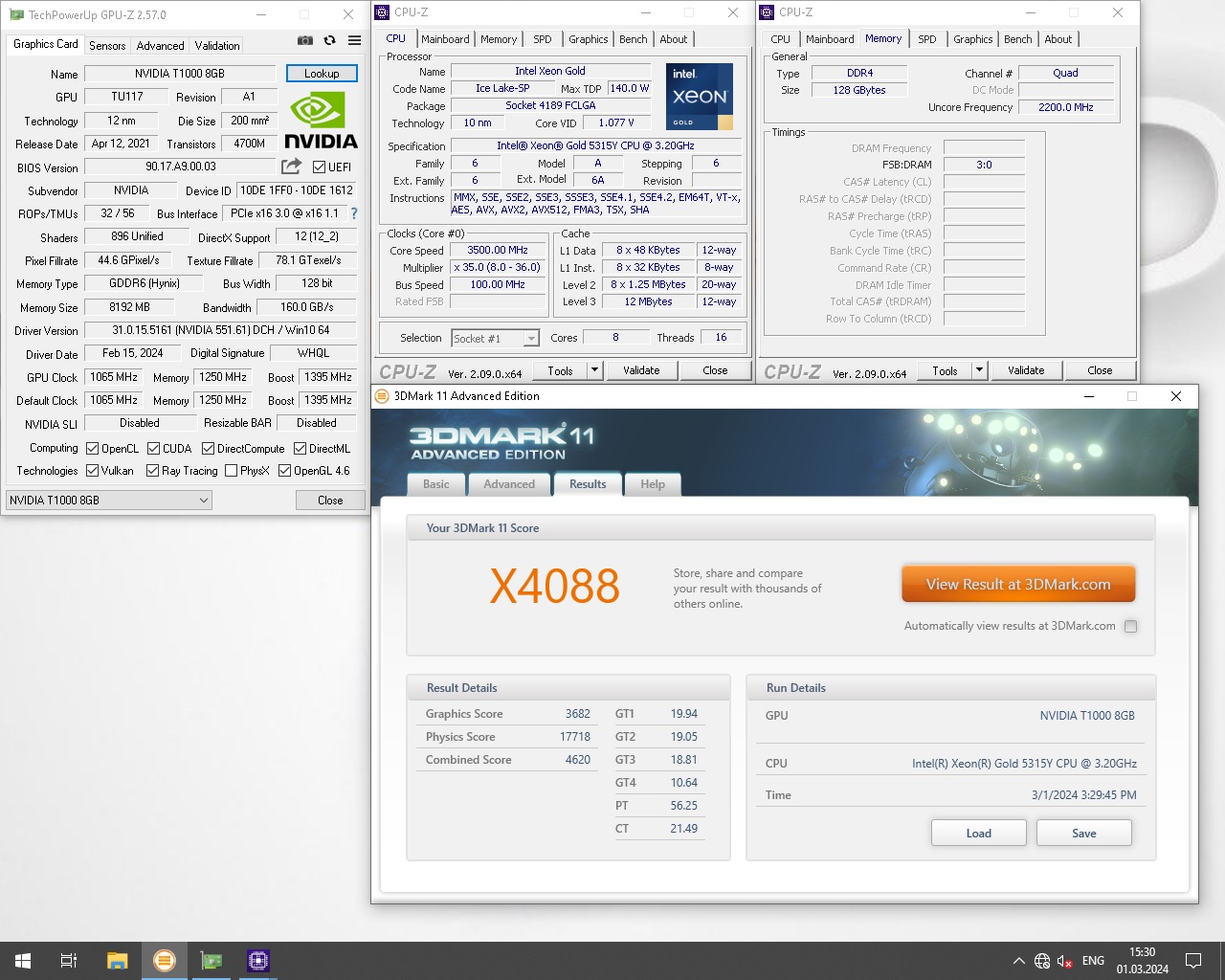Image resolution: width=1225 pixels, height=980 pixels.
Task: Click the NVIDIA logo in GPU-Z
Action: 322,121
